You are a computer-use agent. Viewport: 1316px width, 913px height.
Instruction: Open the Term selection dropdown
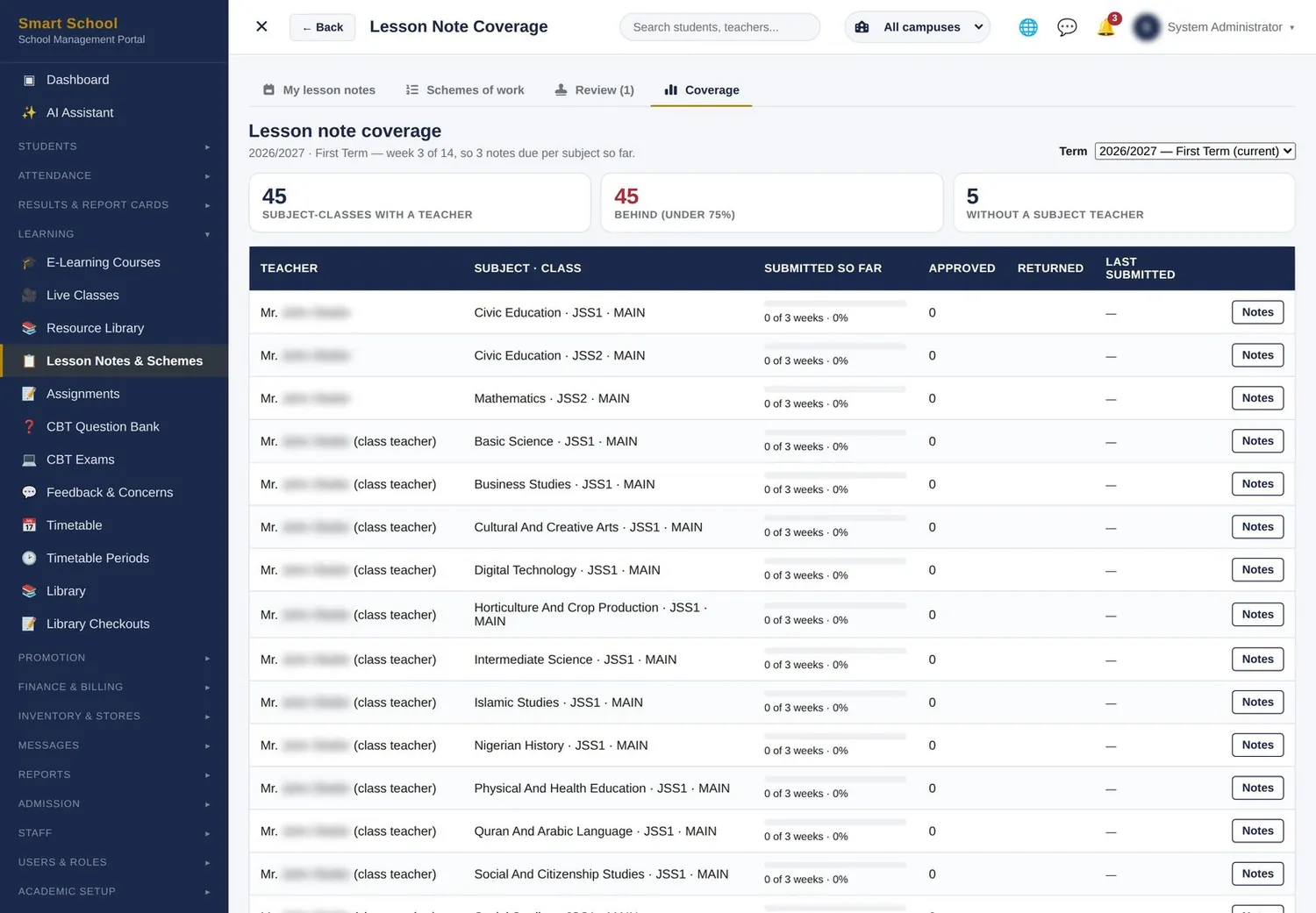coord(1195,151)
